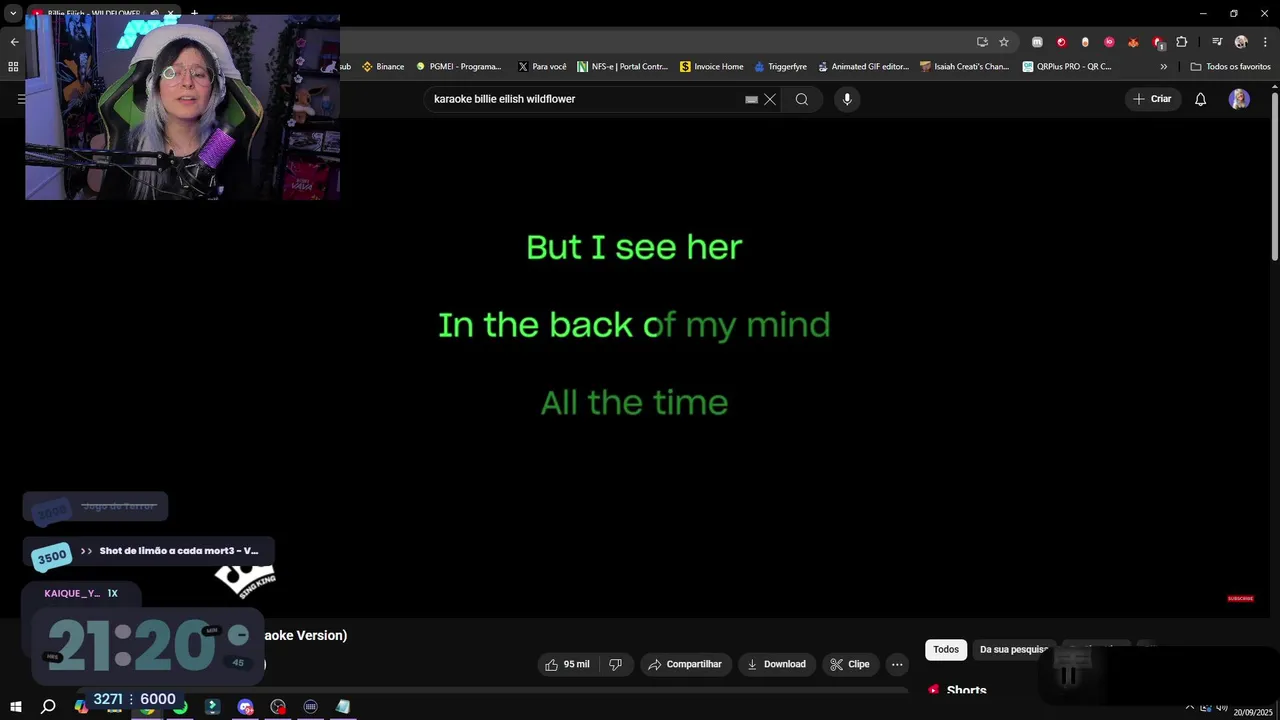Open the round keyboard-grid taskbar app
This screenshot has height=720, width=1280.
click(311, 707)
